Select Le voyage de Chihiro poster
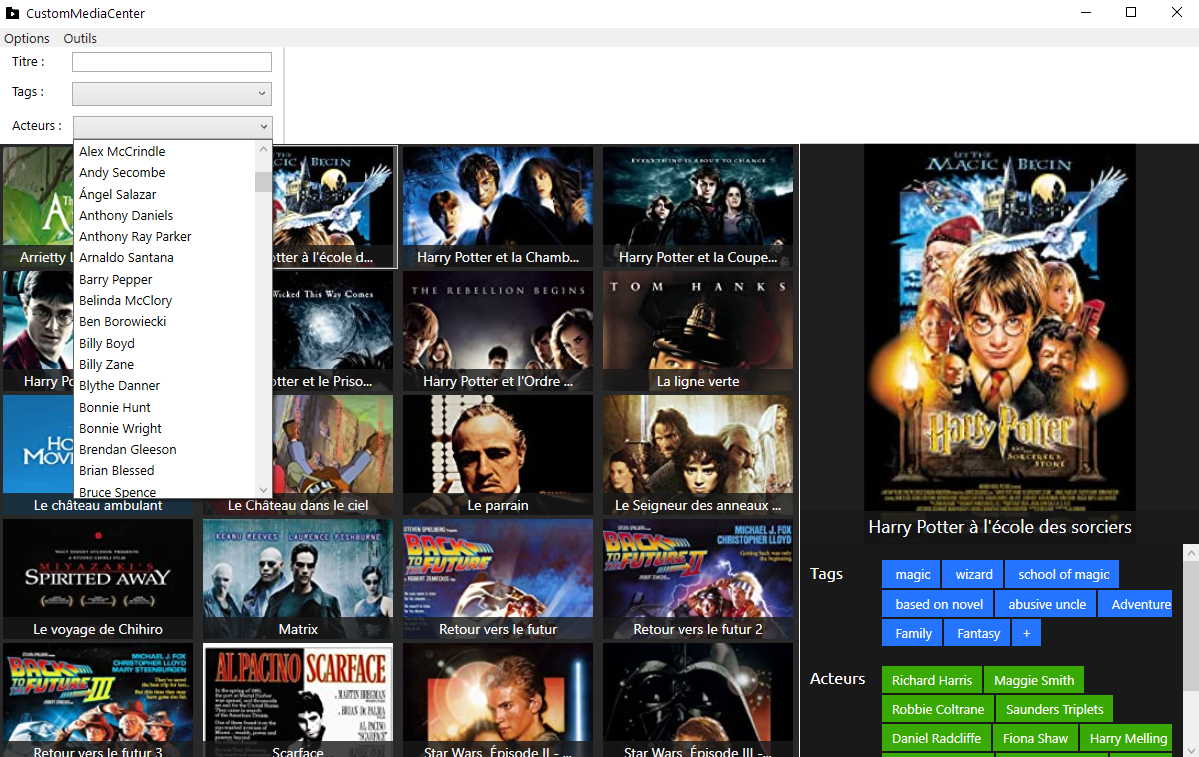The height and width of the screenshot is (757, 1199). (98, 579)
